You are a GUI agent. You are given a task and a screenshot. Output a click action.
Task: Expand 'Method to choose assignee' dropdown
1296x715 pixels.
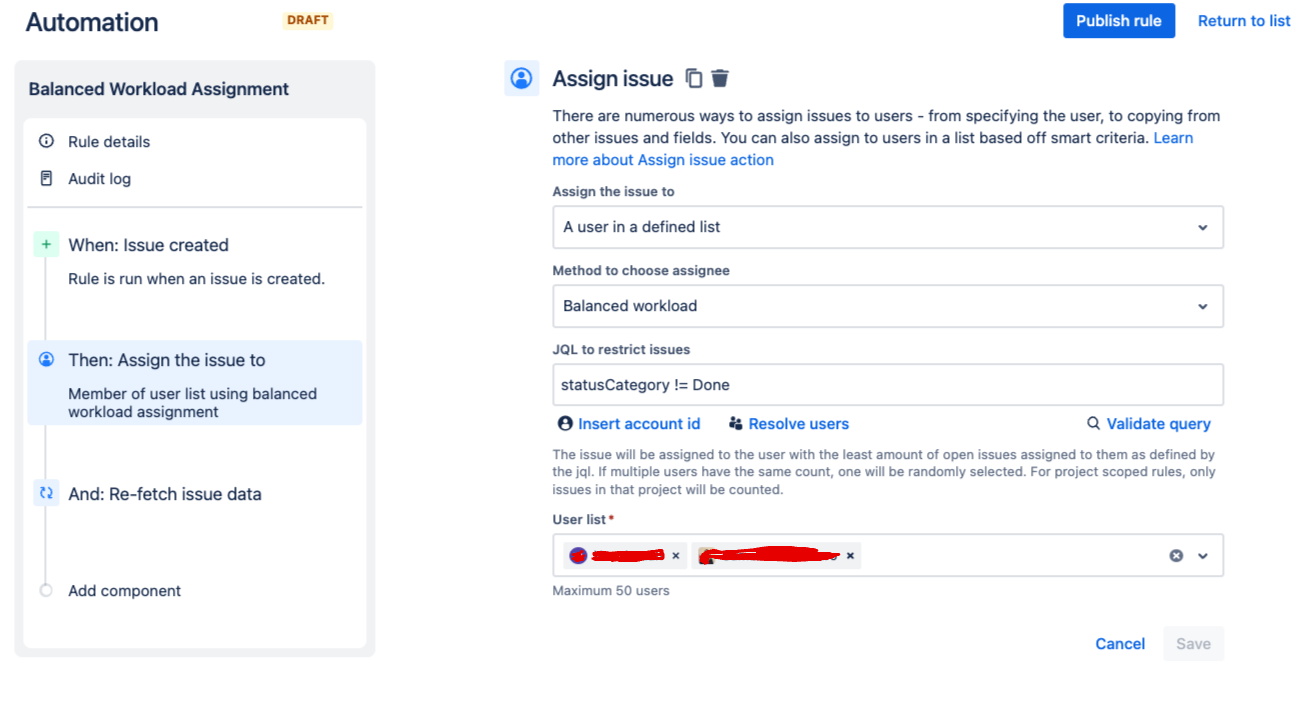click(887, 306)
